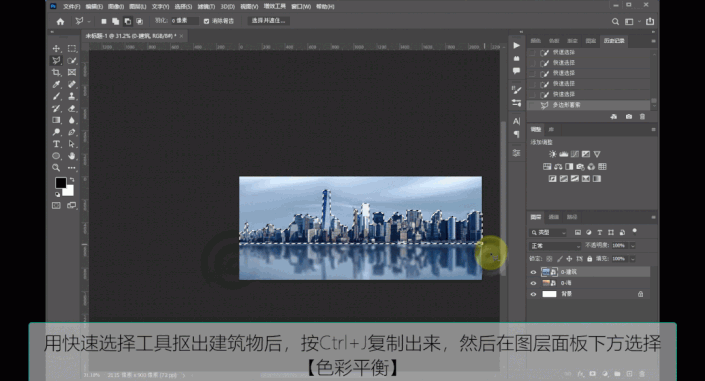The width and height of the screenshot is (705, 381).
Task: Open the Adjustments panel flyout menu
Action: [x=653, y=130]
